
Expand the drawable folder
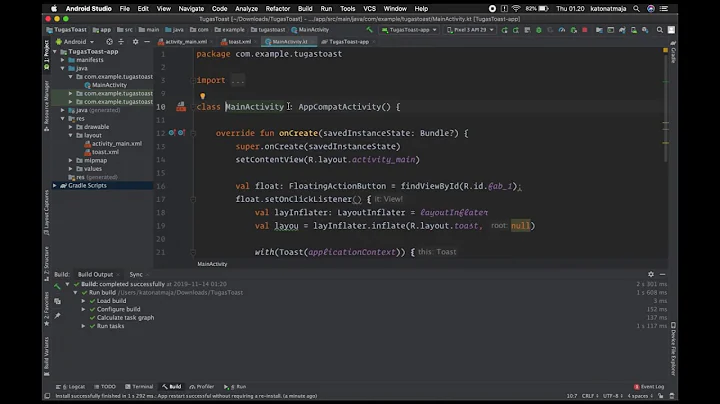point(71,127)
